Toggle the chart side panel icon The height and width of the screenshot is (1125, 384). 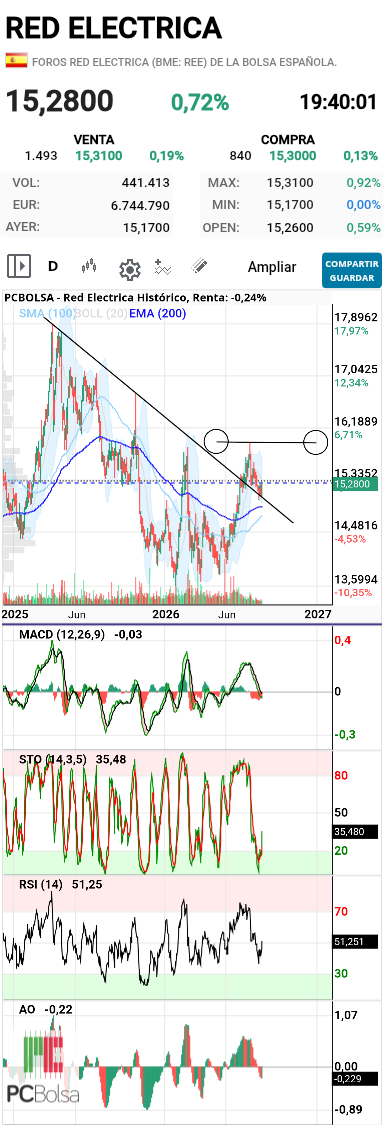[x=19, y=267]
